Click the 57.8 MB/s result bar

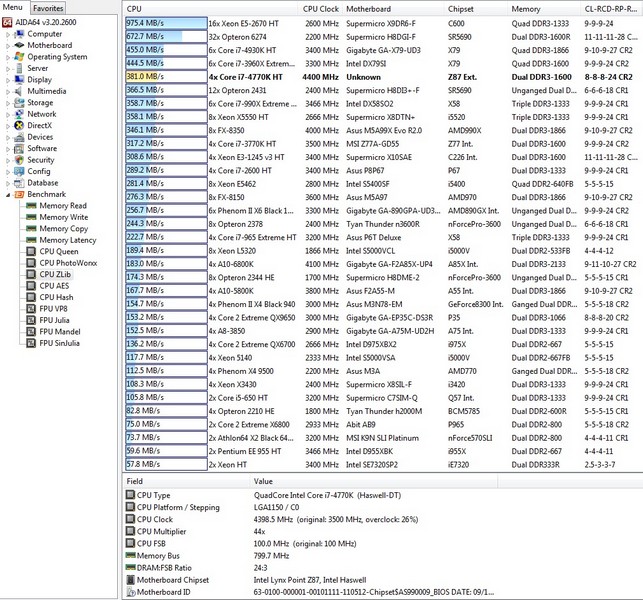pyautogui.click(x=166, y=464)
